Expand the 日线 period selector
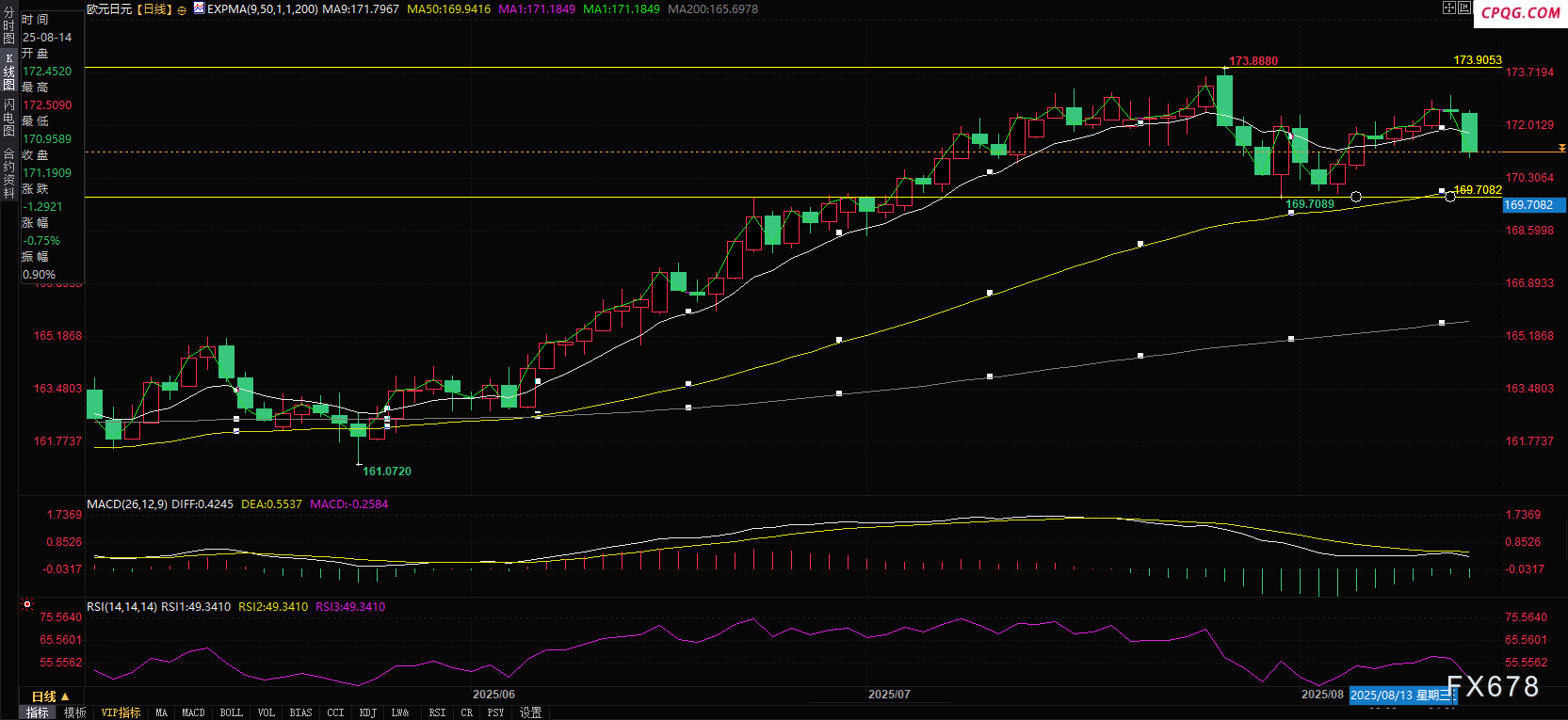Screen dimensions: 1568x720 pyautogui.click(x=50, y=696)
